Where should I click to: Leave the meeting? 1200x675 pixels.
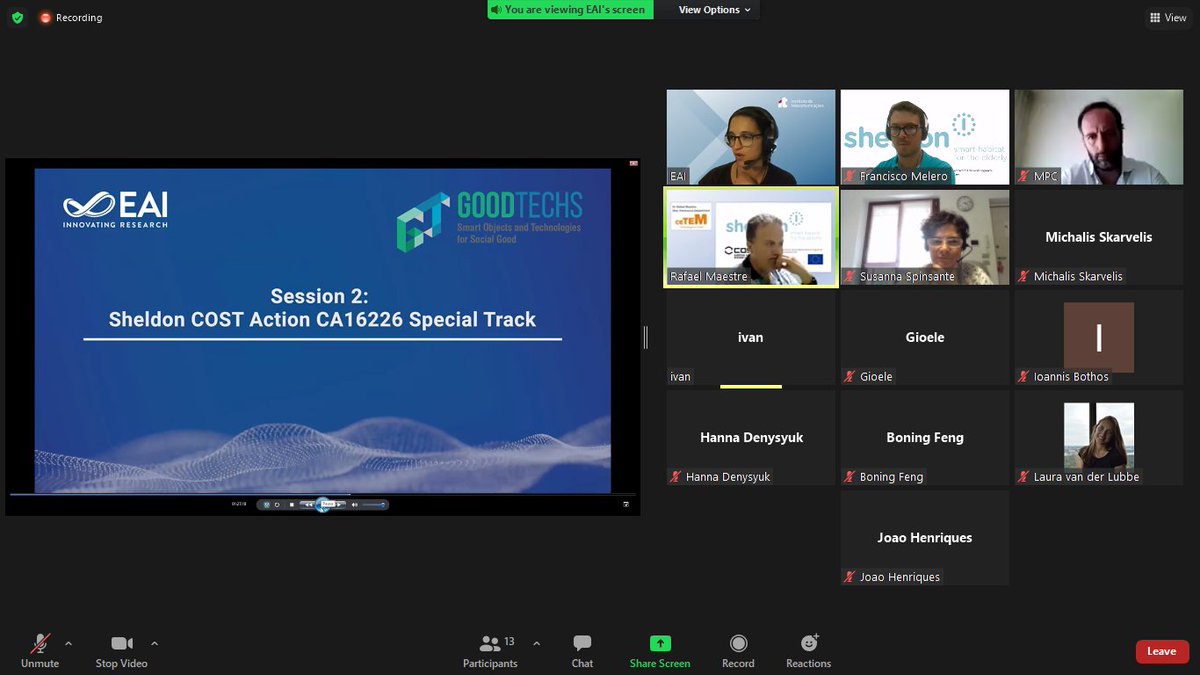coord(1161,651)
